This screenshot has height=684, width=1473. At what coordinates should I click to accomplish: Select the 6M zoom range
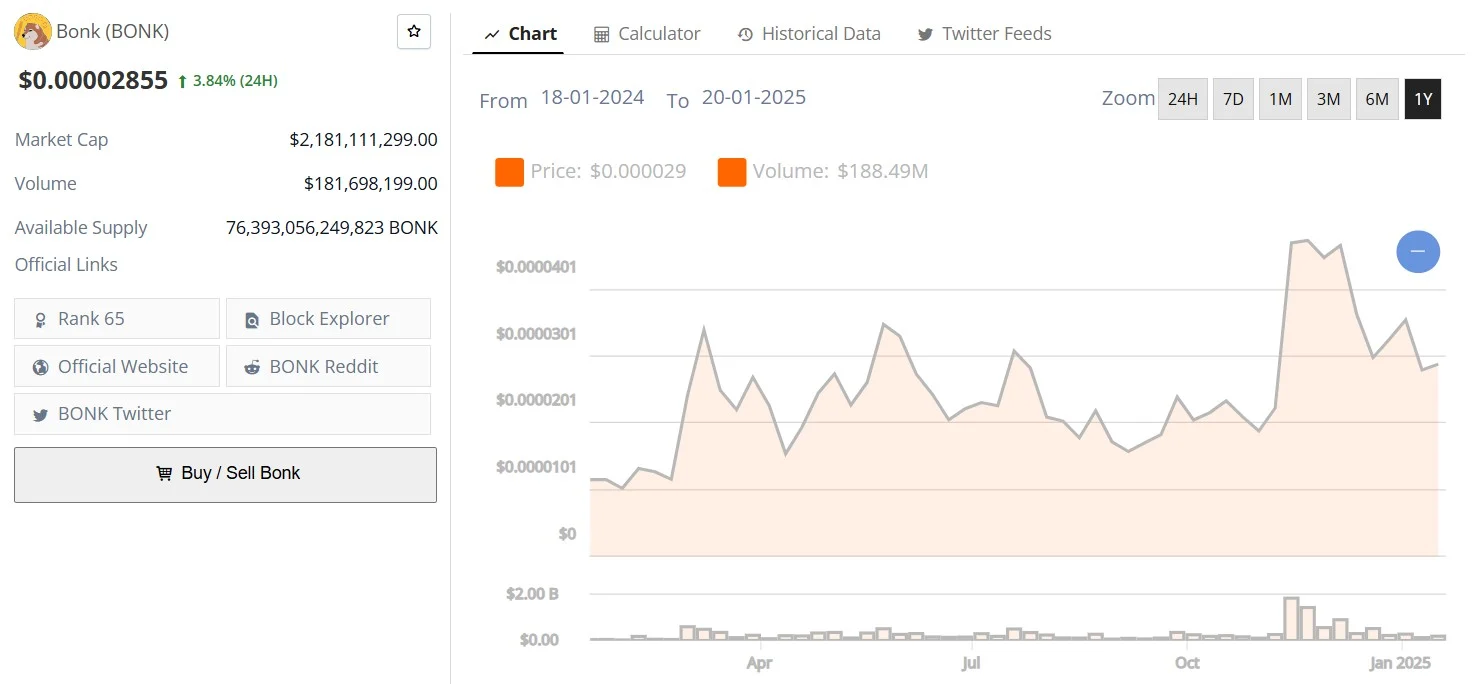coord(1377,99)
